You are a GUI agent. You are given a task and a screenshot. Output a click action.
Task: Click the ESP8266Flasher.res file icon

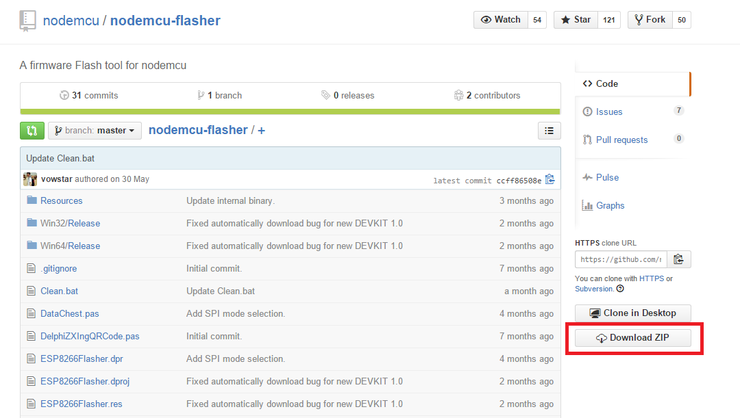(31, 404)
